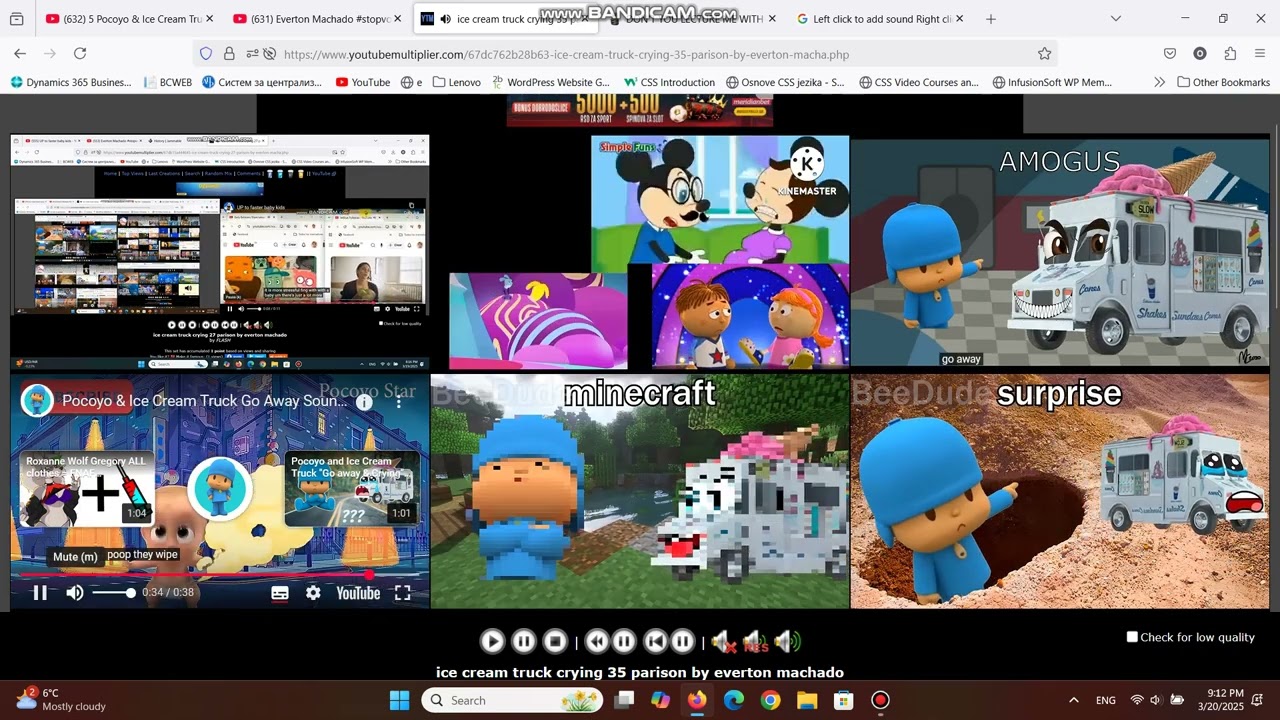Expand the list all tabs chevron
Screen dimensions: 1280x720
point(1116,19)
